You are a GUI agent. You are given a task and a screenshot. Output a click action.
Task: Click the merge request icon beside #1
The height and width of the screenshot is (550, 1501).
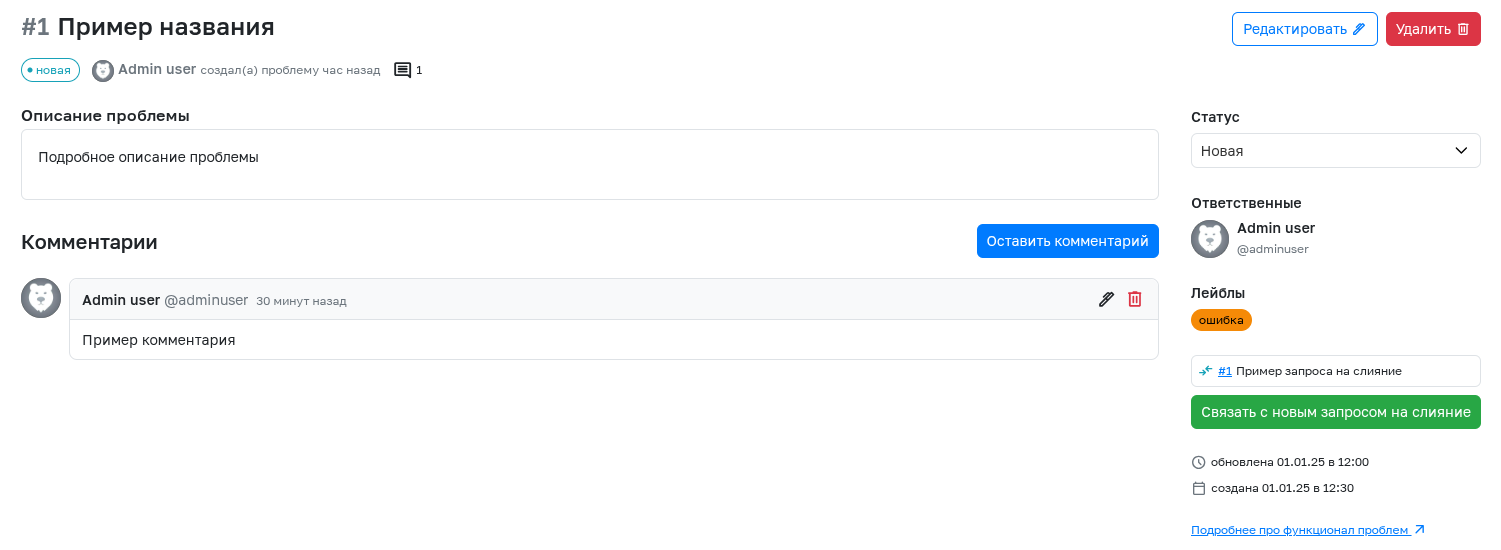[1206, 370]
